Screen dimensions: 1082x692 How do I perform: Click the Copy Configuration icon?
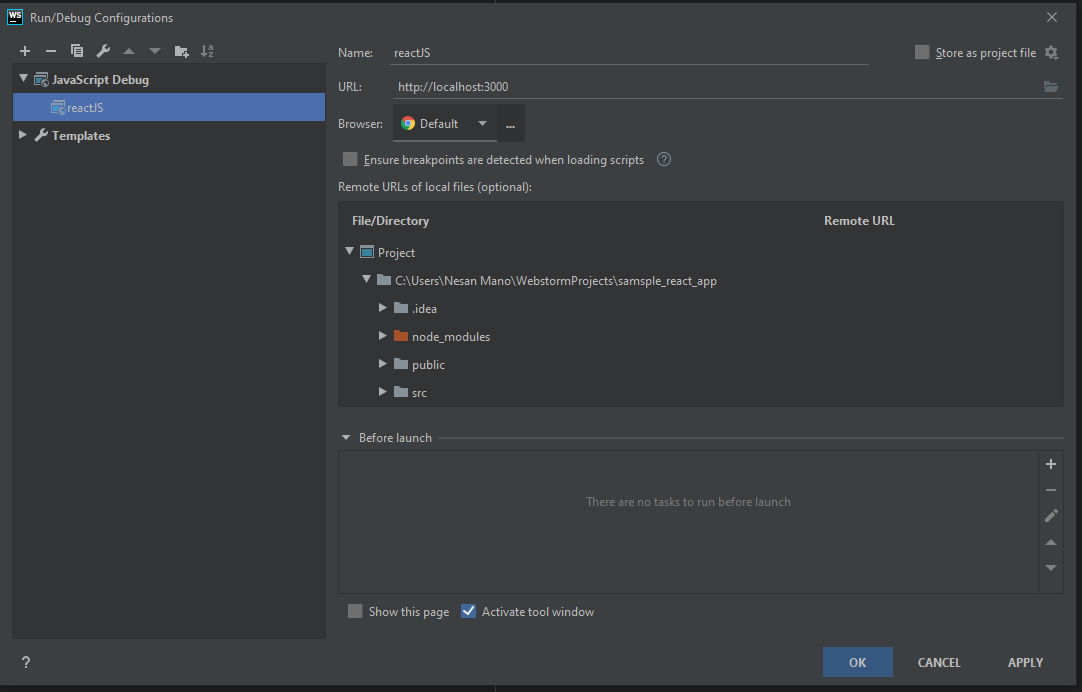(x=77, y=51)
